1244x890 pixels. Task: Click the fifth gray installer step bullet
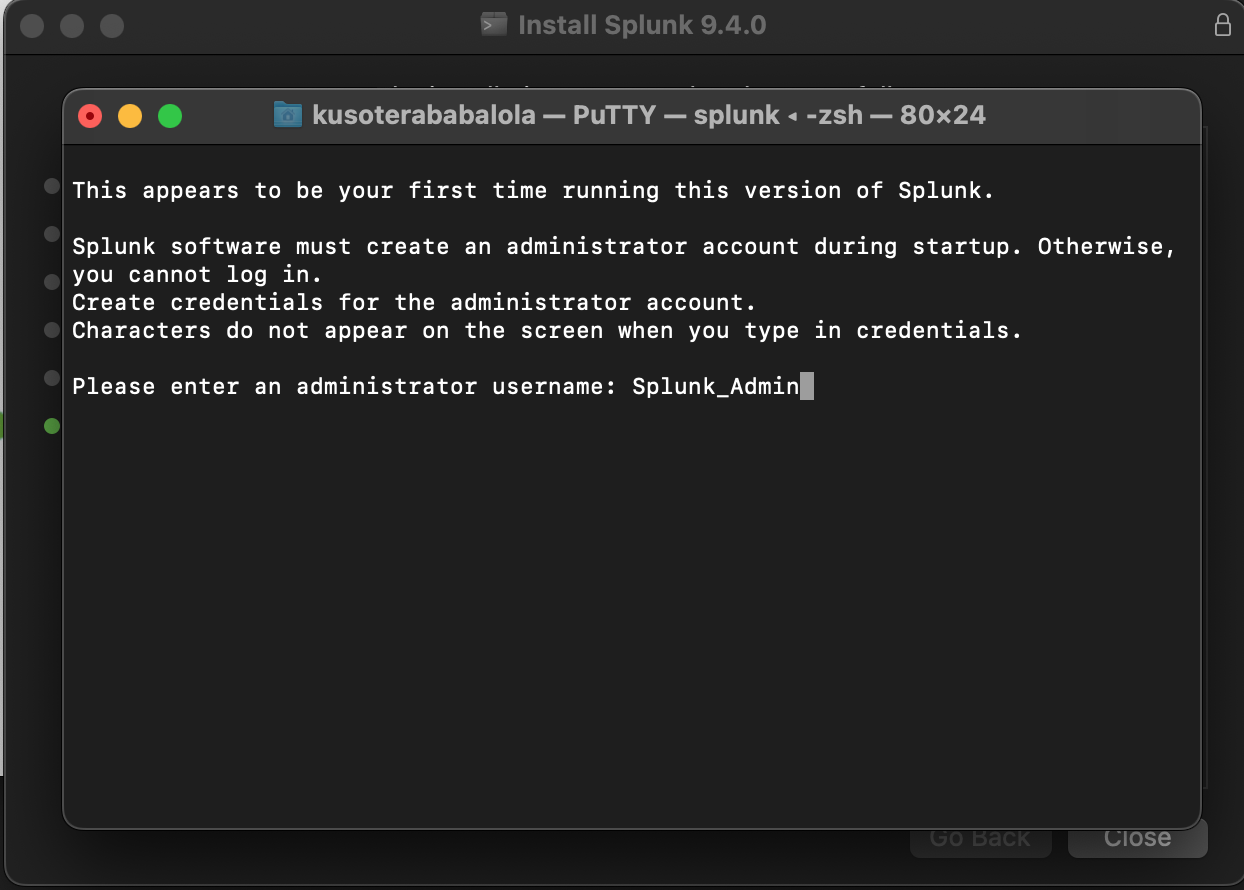(52, 378)
